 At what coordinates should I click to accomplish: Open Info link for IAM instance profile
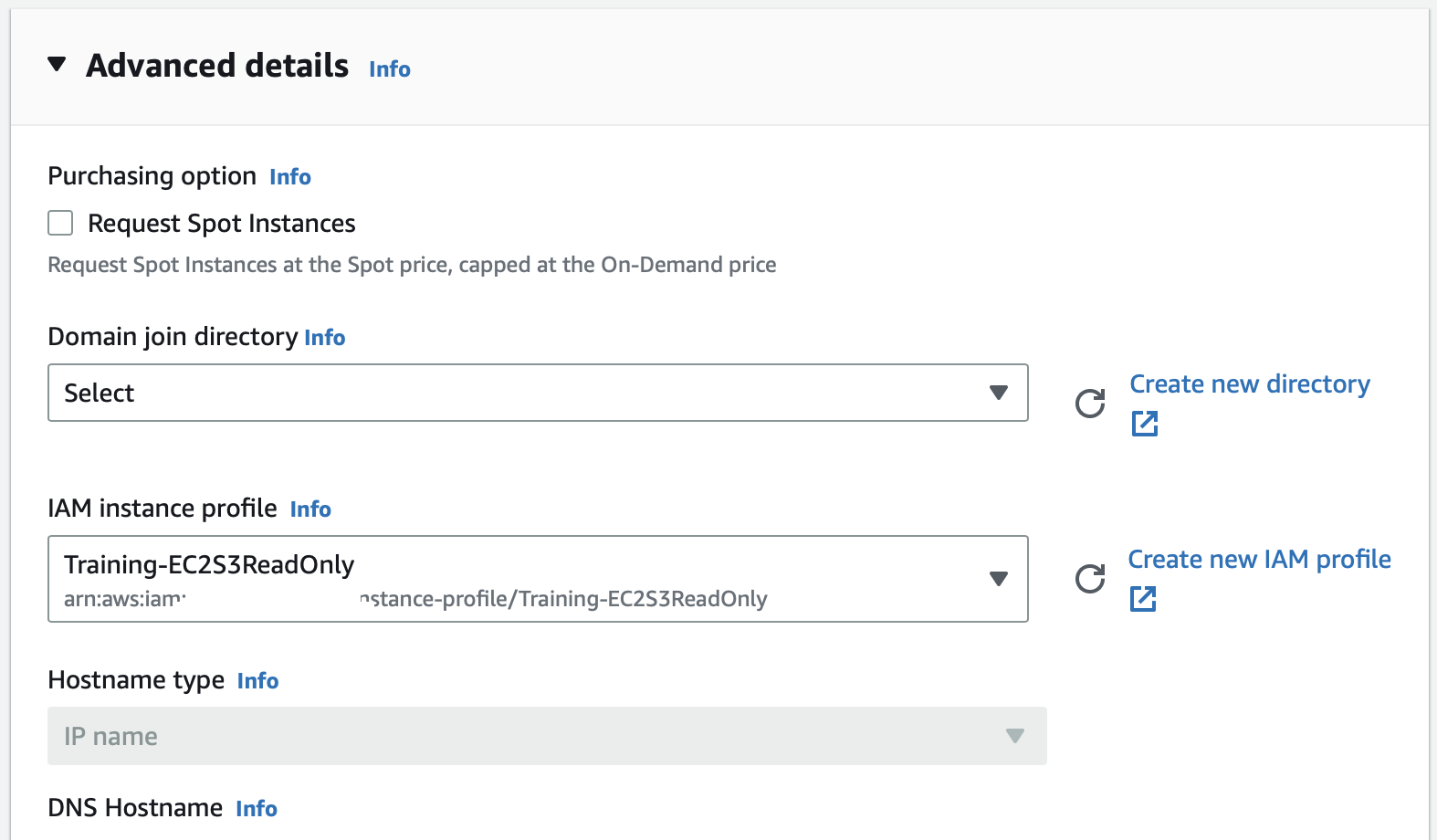pyautogui.click(x=310, y=509)
